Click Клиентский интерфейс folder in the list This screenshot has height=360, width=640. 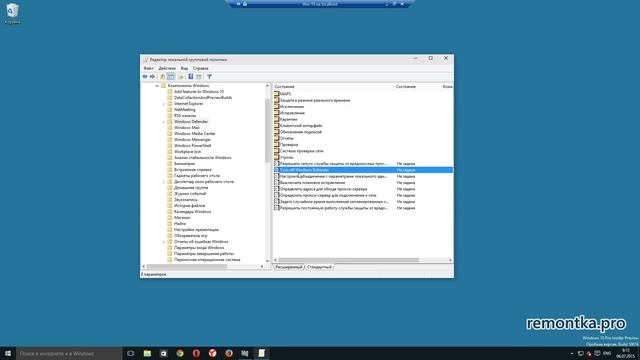301,126
